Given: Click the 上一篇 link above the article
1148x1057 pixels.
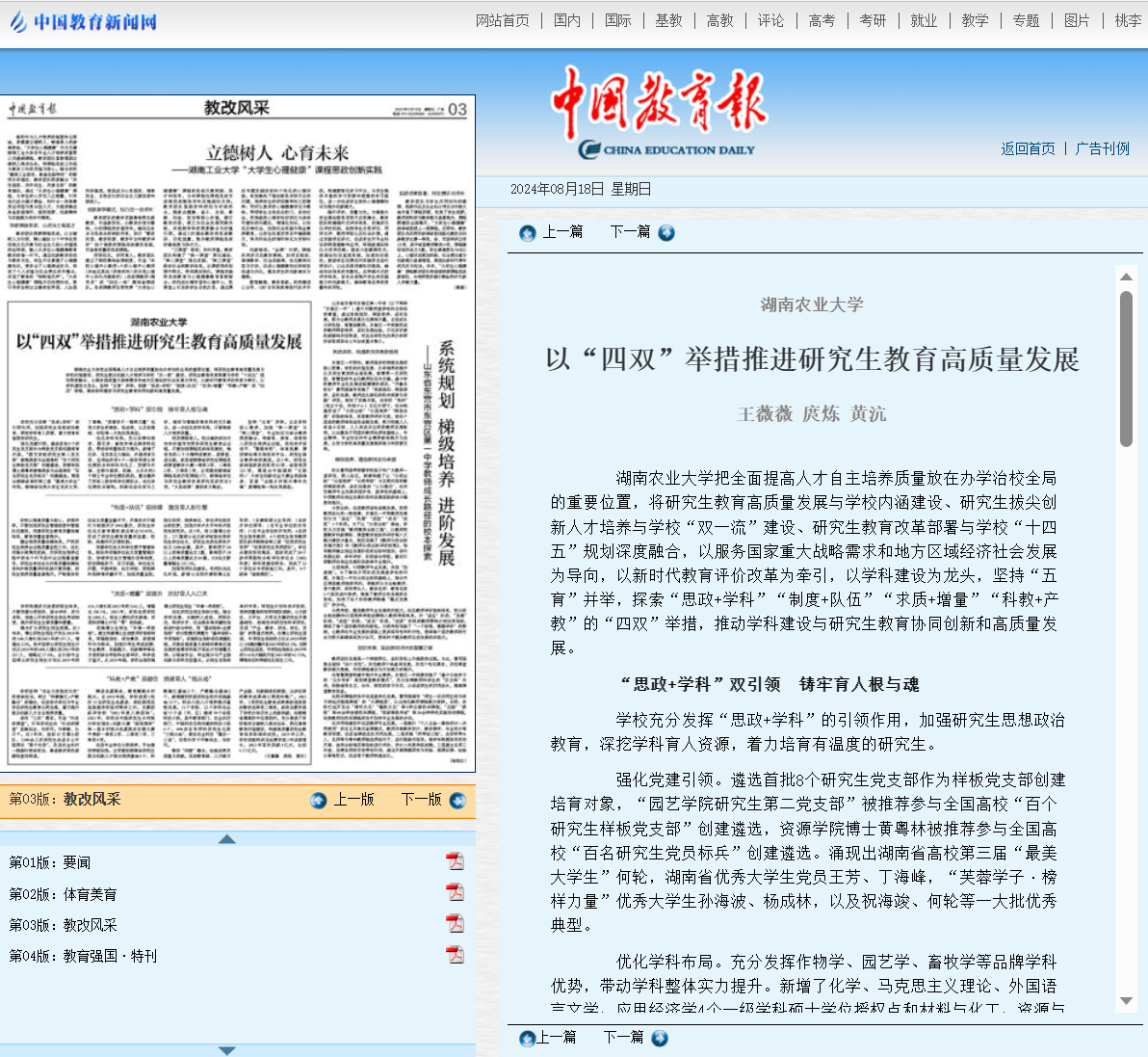Looking at the screenshot, I should point(562,232).
